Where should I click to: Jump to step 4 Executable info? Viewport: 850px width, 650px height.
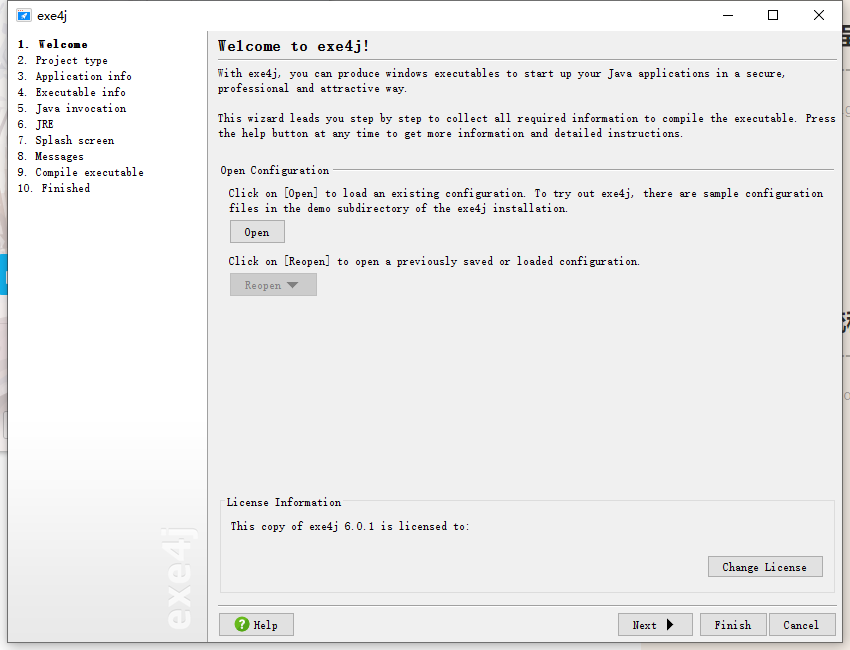(x=72, y=92)
